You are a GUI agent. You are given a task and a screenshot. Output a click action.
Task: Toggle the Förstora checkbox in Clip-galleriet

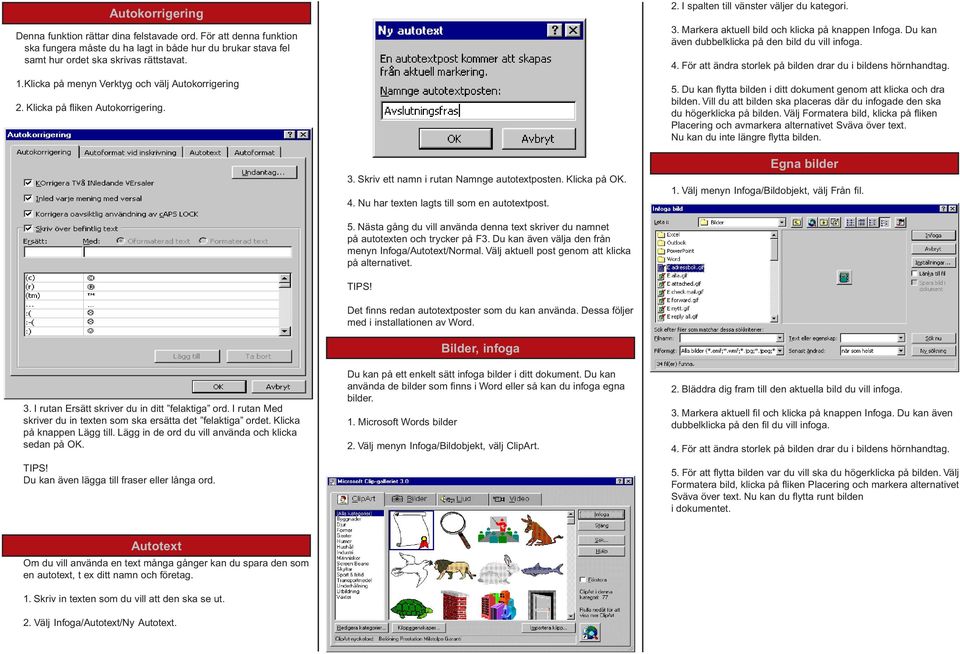[x=583, y=579]
